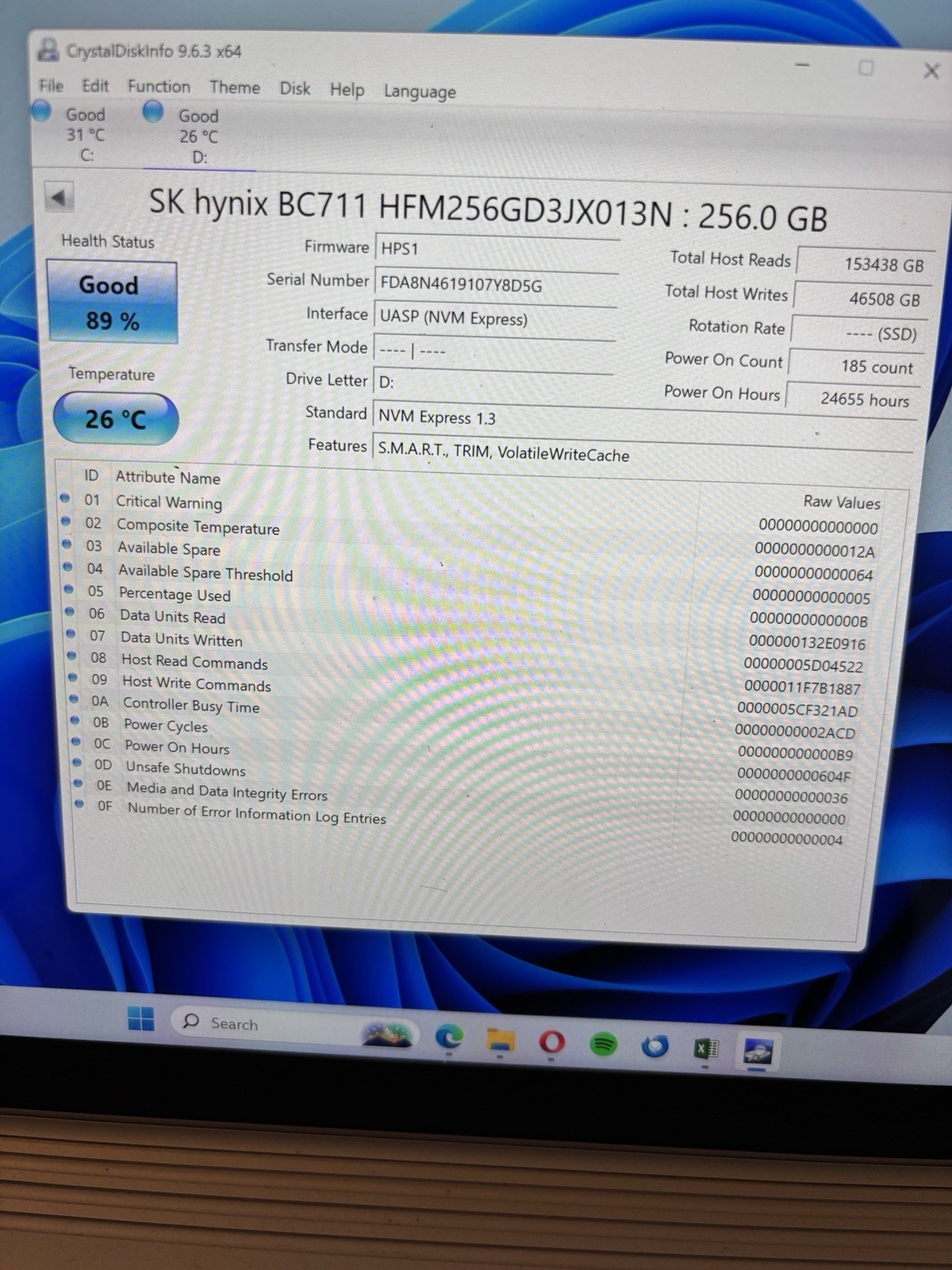Image resolution: width=952 pixels, height=1270 pixels.
Task: Click the status dot beside Available Spare
Action: click(x=67, y=545)
